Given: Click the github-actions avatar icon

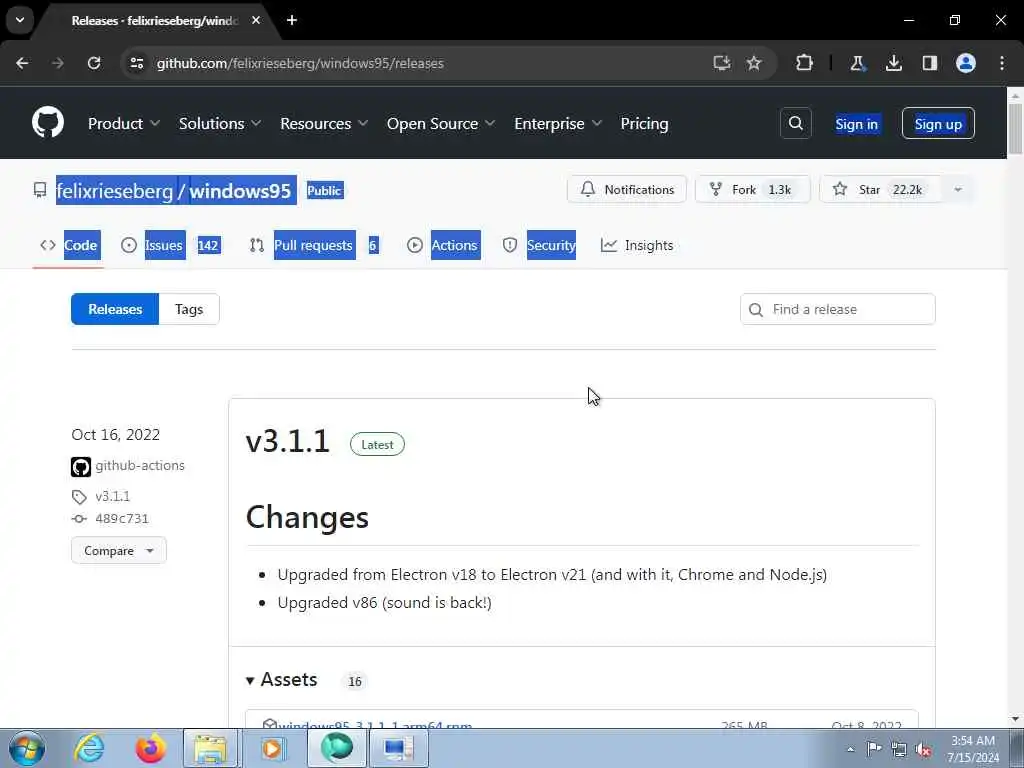Looking at the screenshot, I should coord(81,466).
